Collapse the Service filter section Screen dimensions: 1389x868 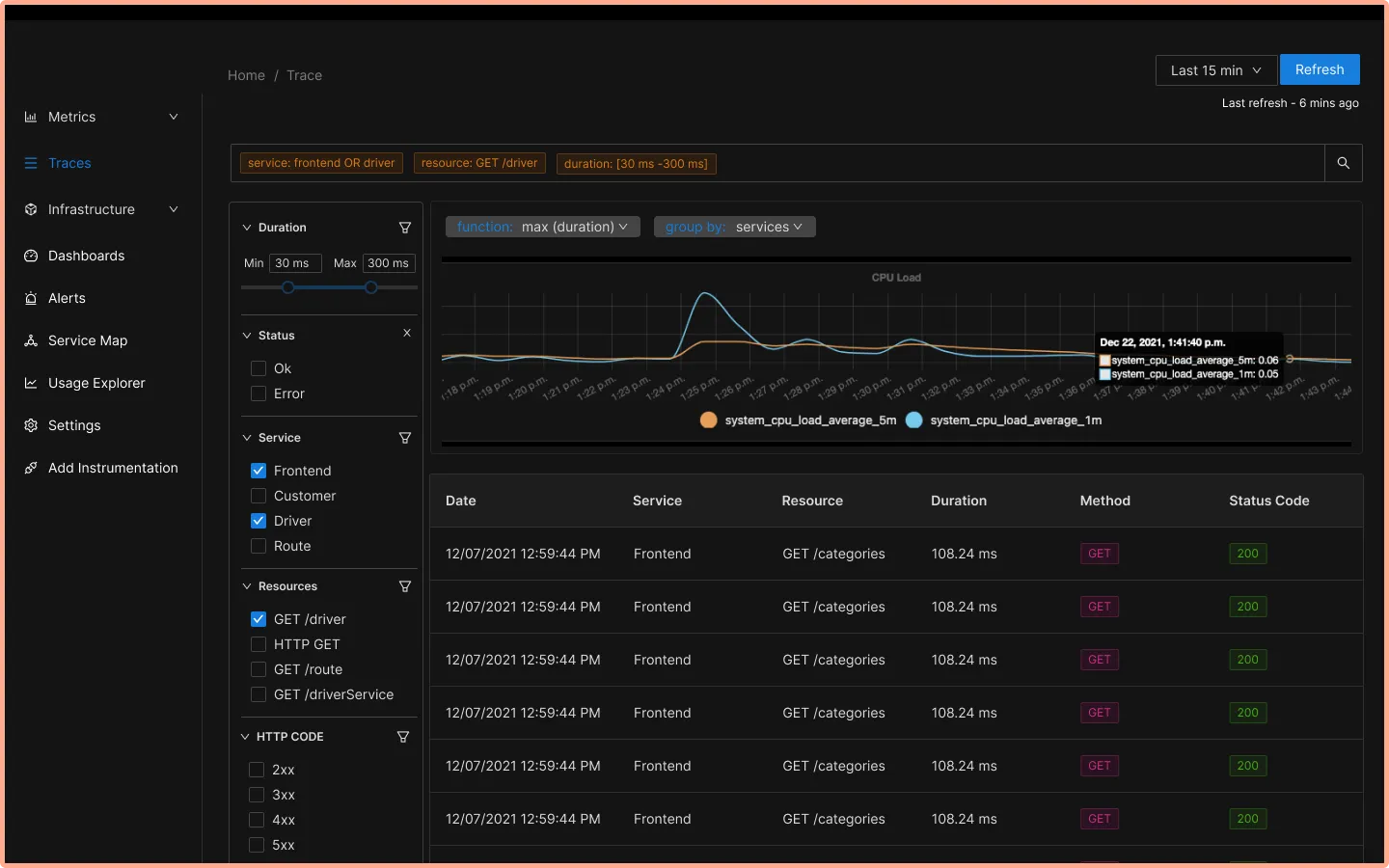(247, 438)
